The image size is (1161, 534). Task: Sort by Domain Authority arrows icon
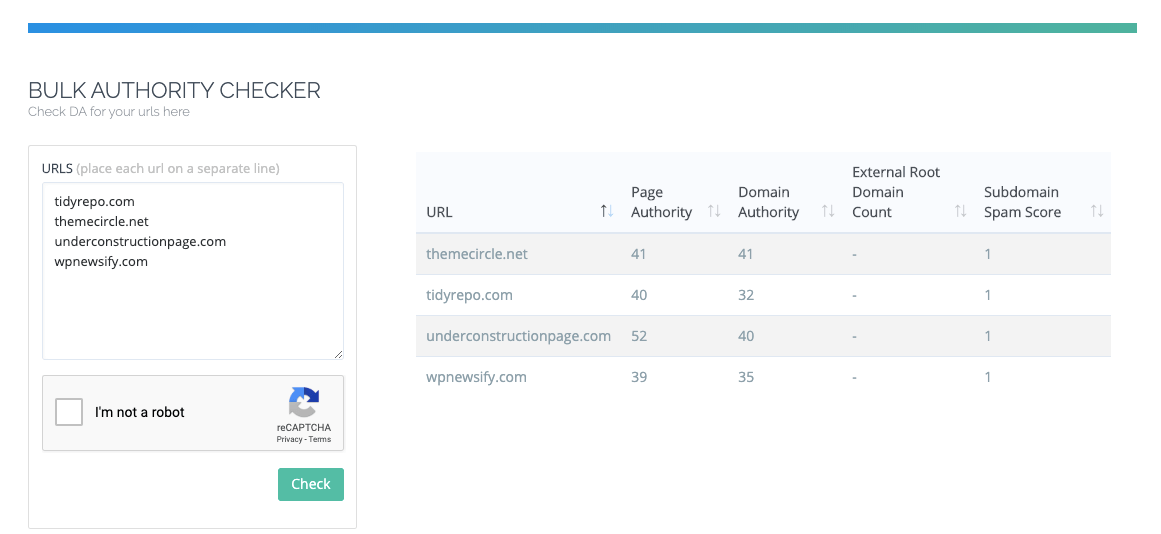[x=828, y=212]
